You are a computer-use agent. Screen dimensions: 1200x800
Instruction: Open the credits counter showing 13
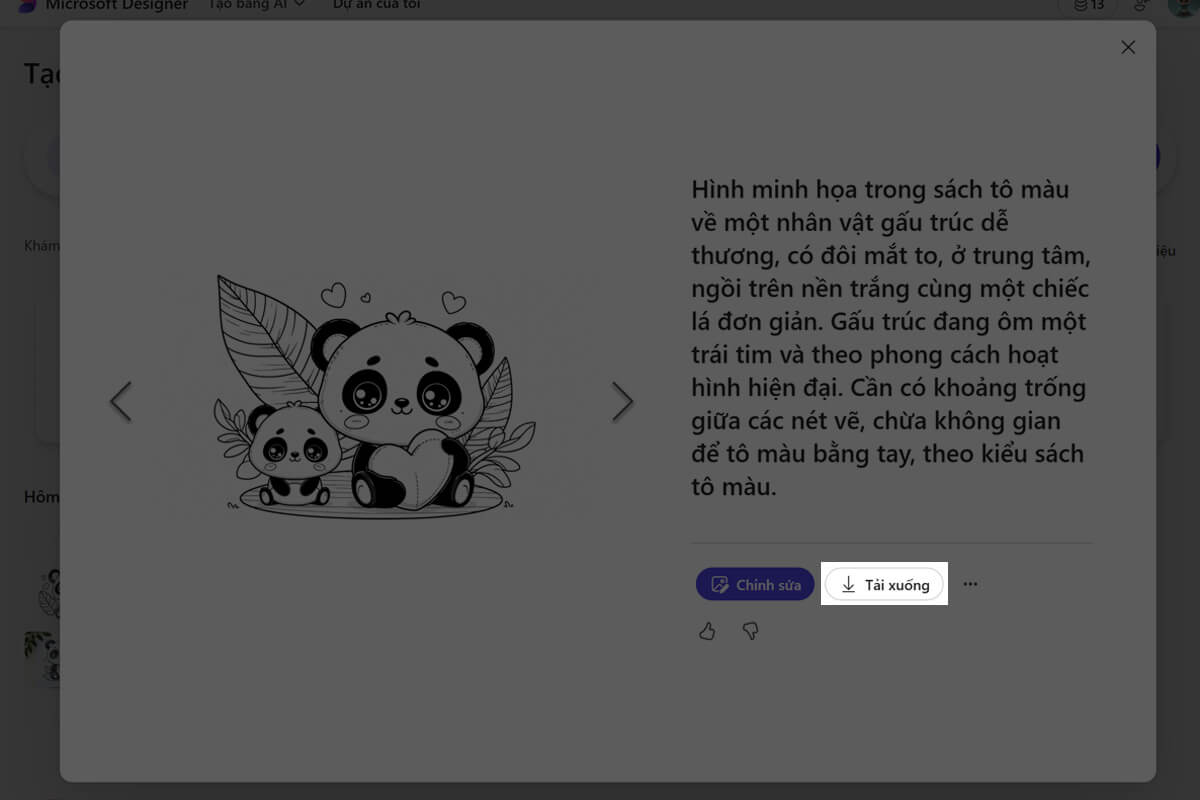(1088, 6)
